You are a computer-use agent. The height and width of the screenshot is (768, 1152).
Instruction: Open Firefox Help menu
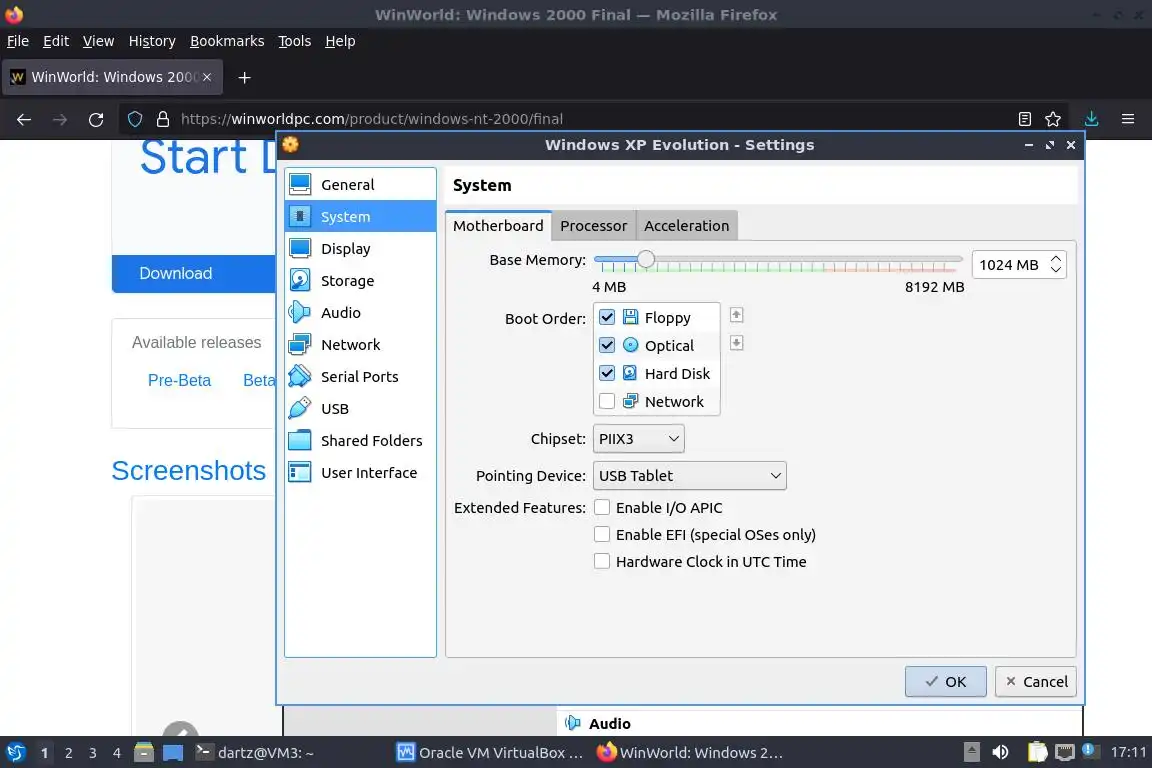(x=340, y=41)
